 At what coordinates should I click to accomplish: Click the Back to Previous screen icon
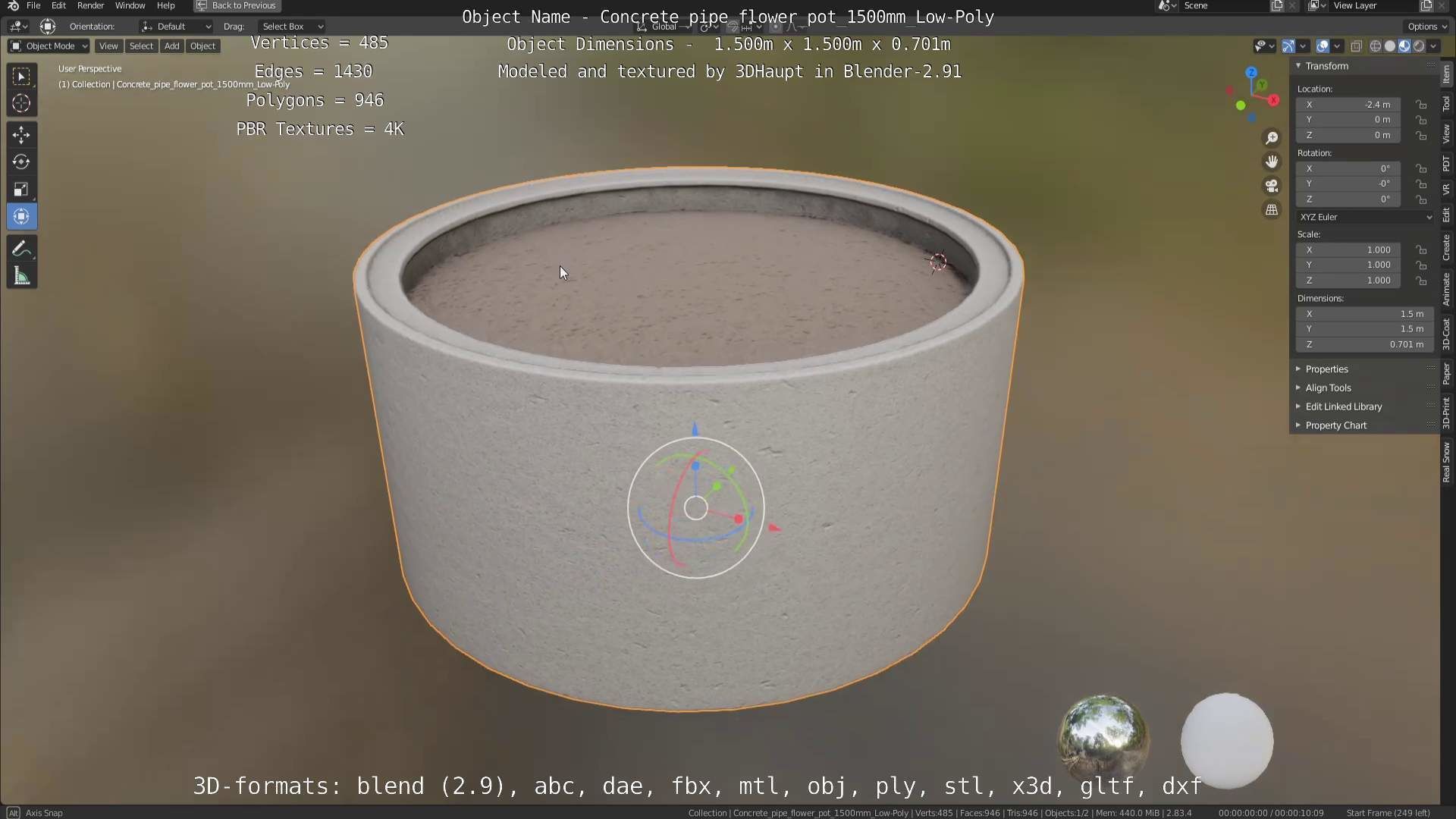coord(202,5)
